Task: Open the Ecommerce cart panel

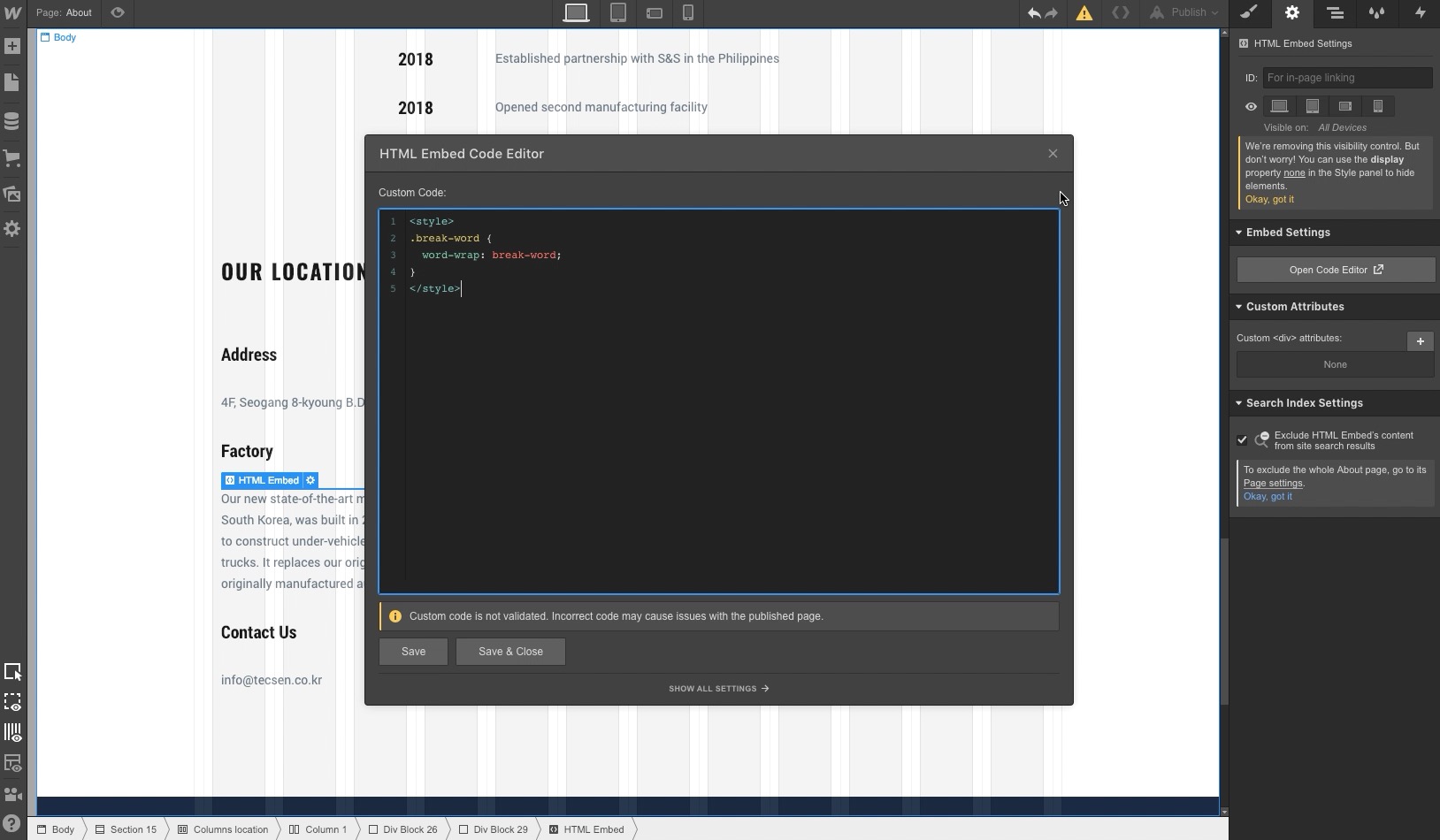Action: pyautogui.click(x=12, y=158)
